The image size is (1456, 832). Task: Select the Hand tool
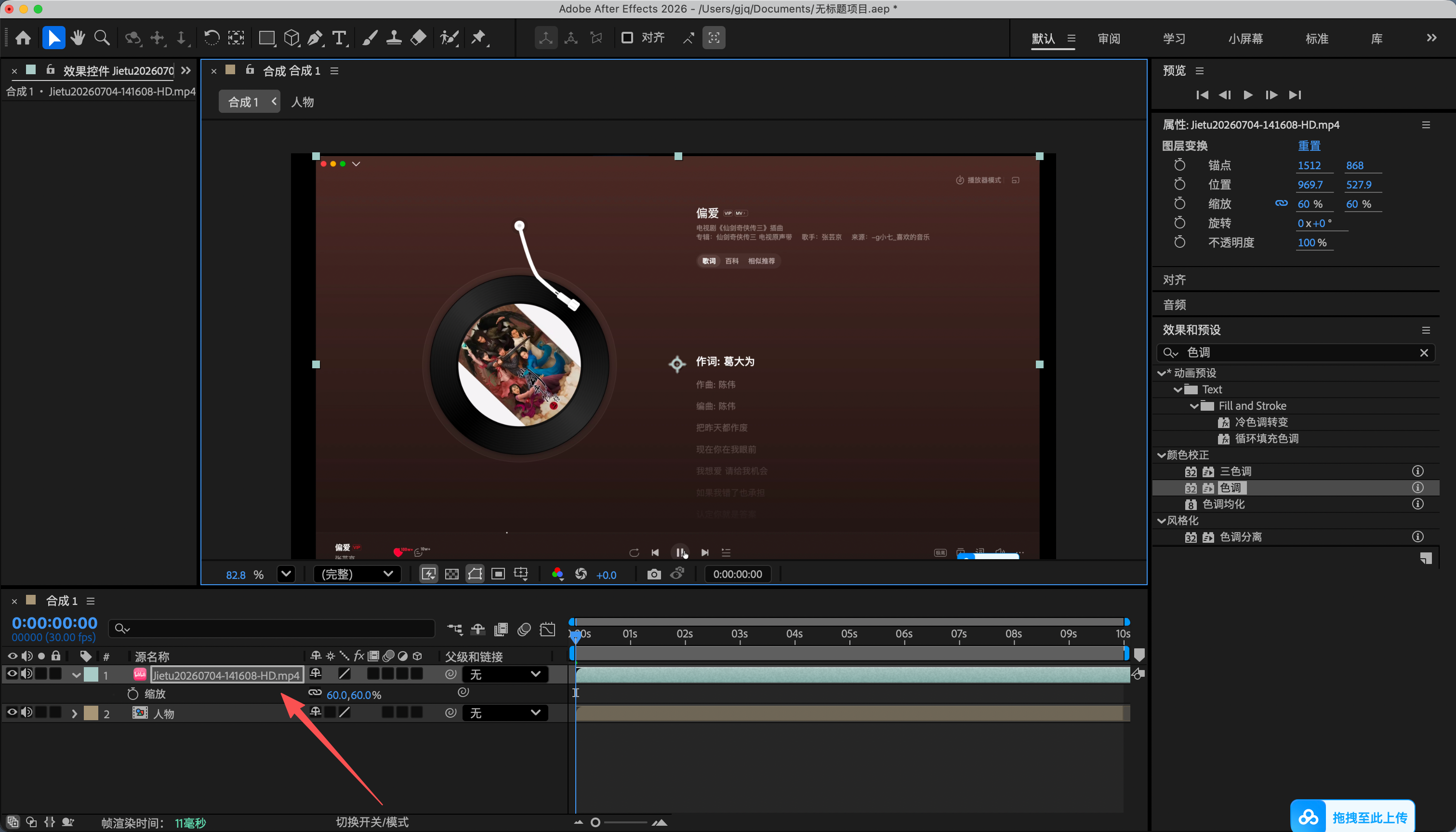[78, 38]
